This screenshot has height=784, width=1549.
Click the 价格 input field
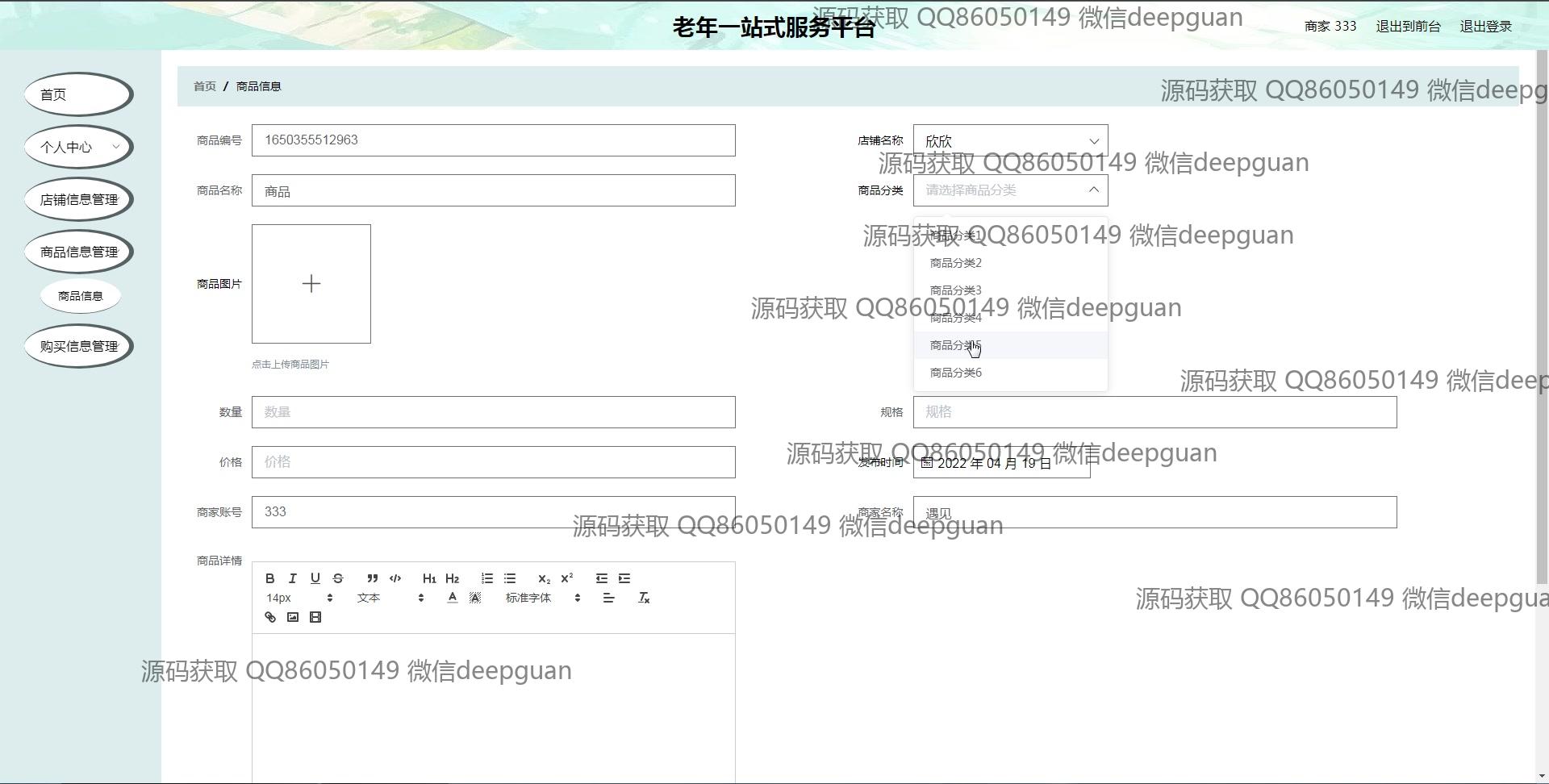494,462
